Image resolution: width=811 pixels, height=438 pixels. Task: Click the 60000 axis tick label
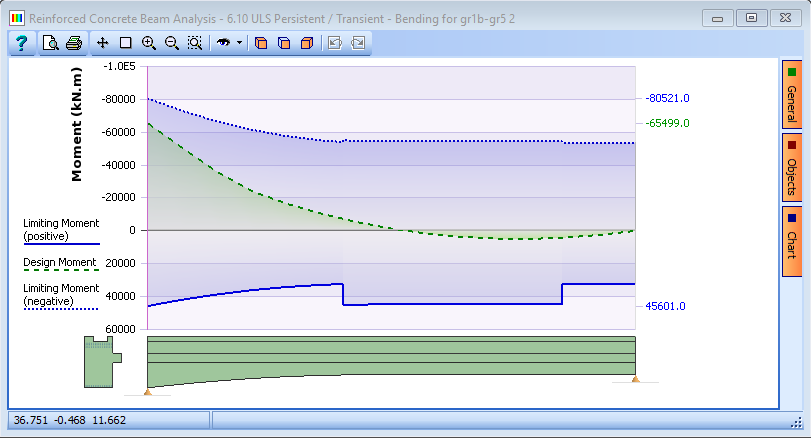tap(121, 329)
